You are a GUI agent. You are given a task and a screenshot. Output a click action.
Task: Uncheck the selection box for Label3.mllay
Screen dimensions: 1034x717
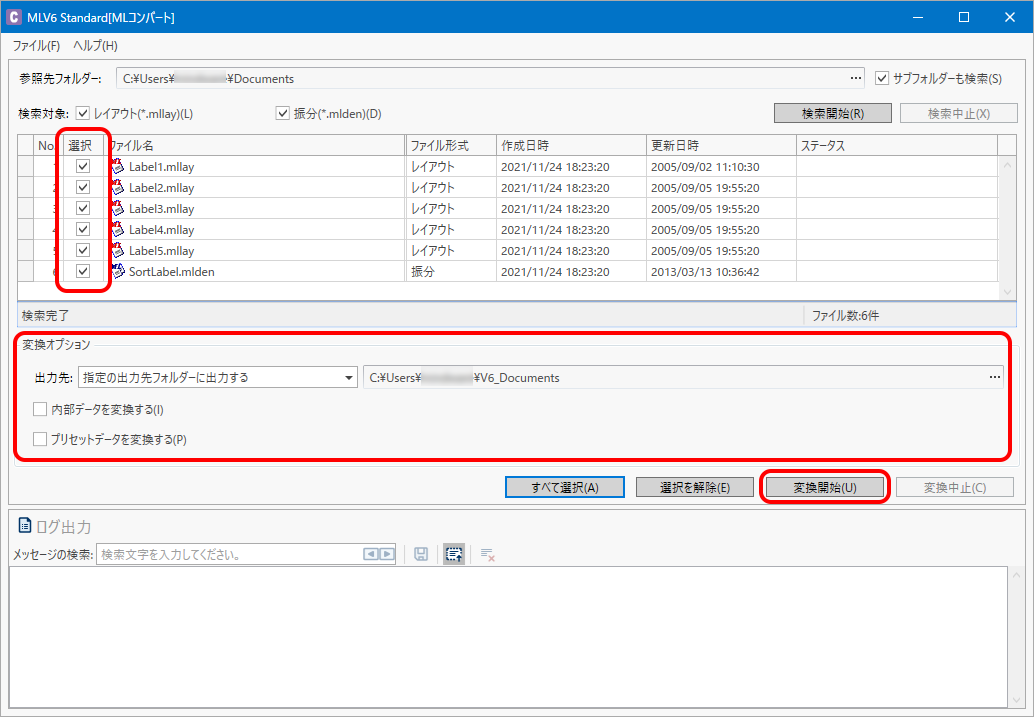(82, 208)
